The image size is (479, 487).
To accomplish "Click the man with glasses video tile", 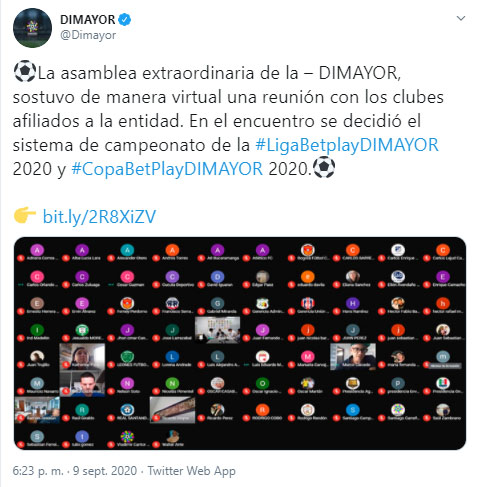I will click(353, 356).
